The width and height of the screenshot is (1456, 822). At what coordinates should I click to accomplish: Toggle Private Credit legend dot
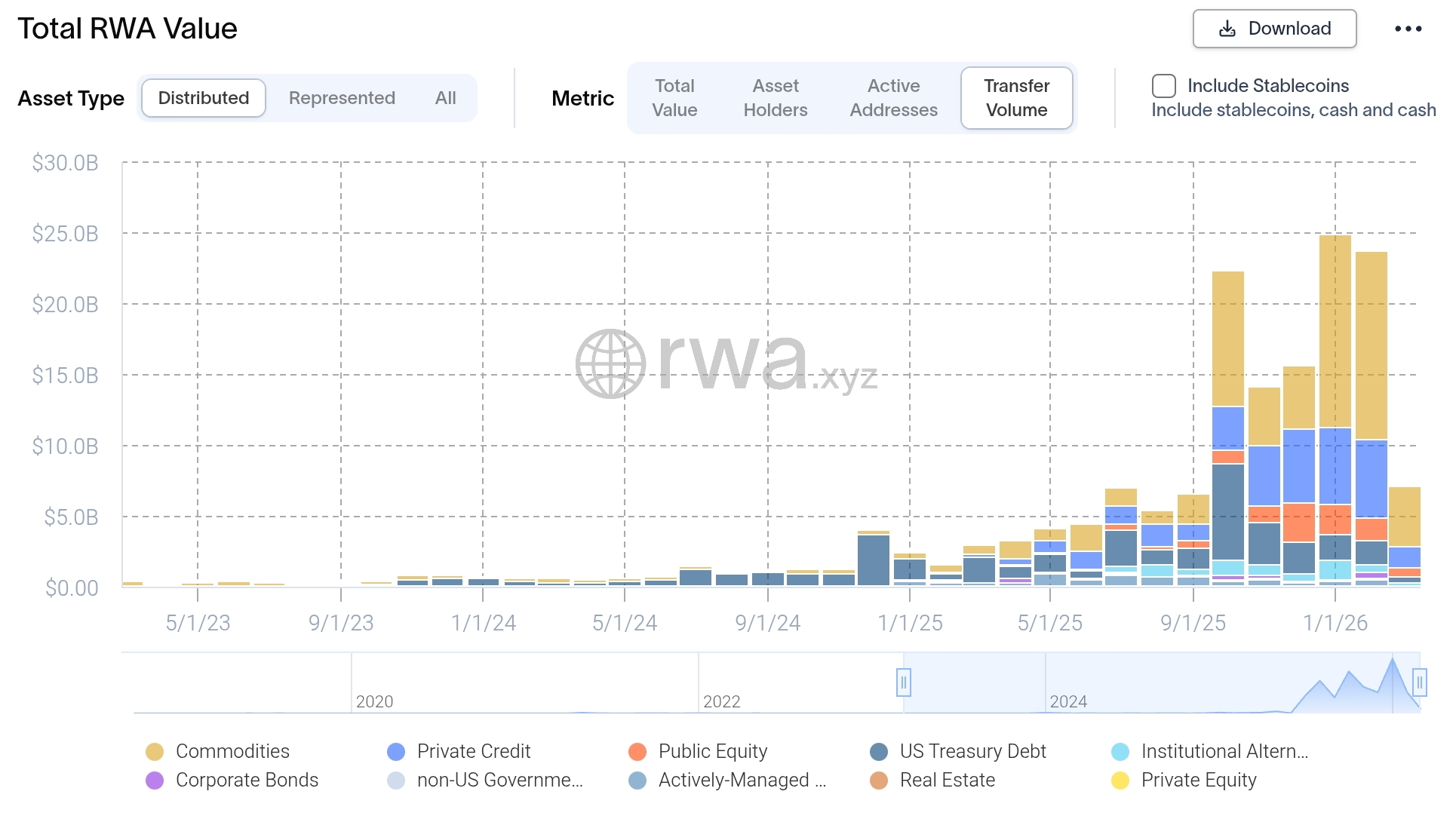pos(396,752)
